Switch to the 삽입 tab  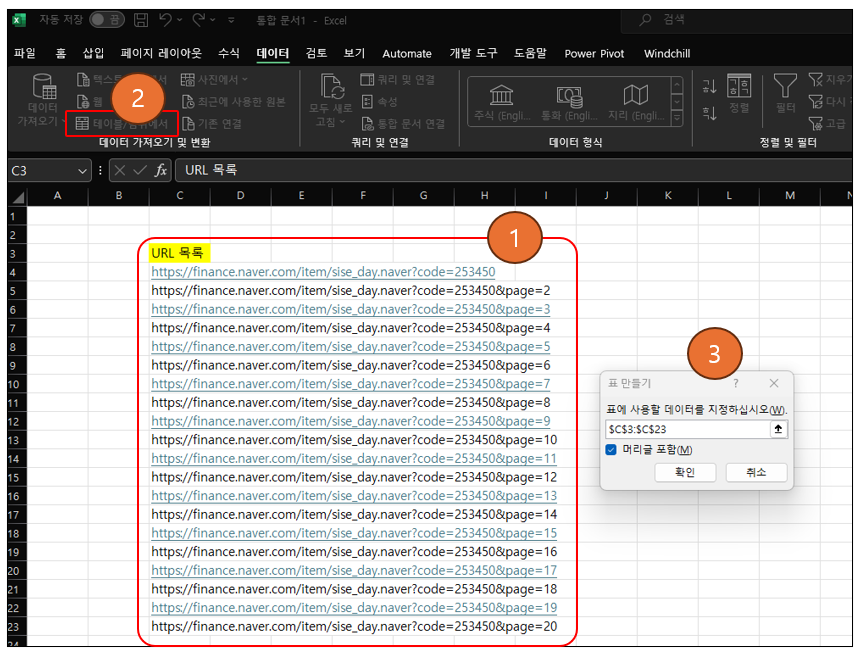(x=93, y=54)
